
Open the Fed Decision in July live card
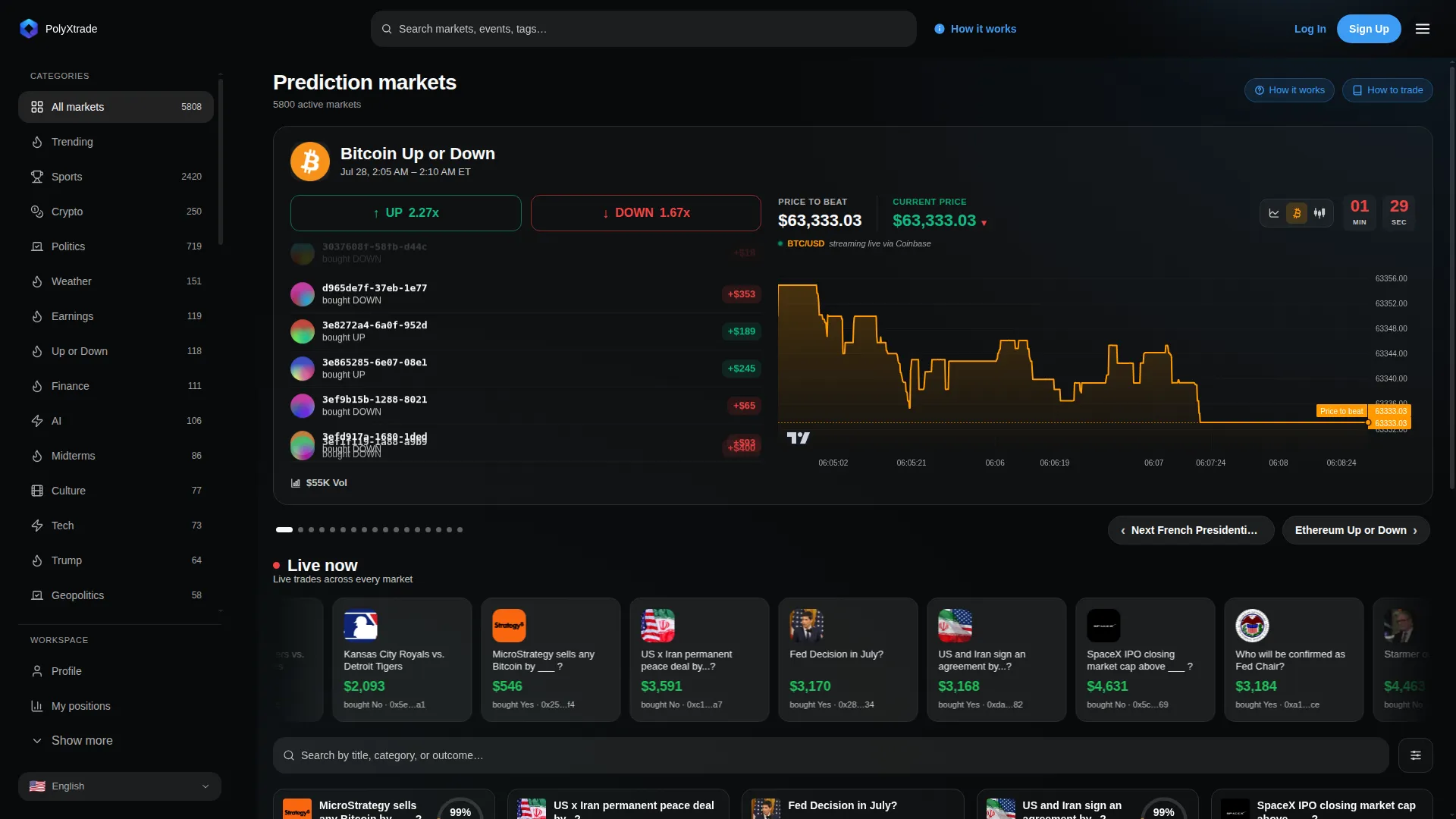848,660
